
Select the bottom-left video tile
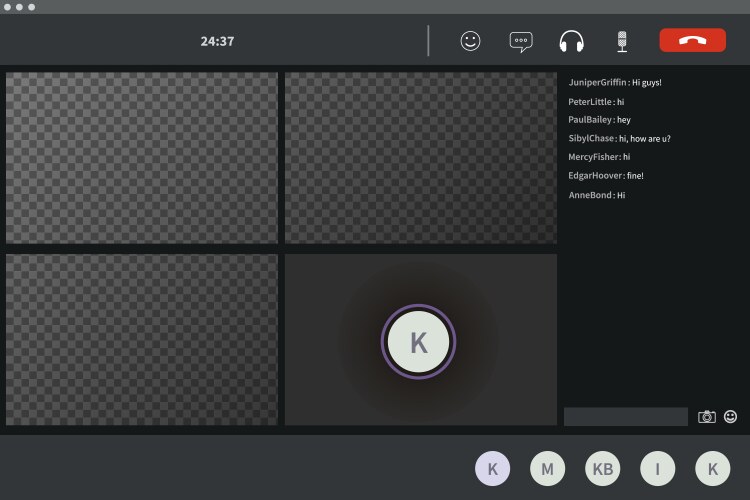142,340
